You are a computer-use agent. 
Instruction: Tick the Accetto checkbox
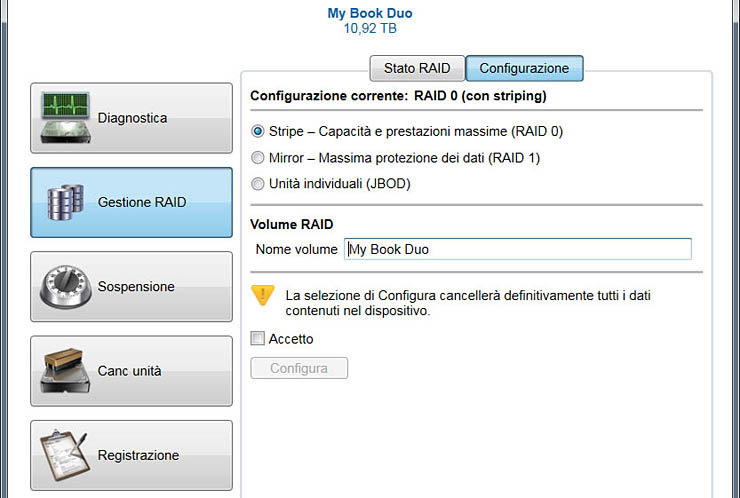click(x=258, y=339)
